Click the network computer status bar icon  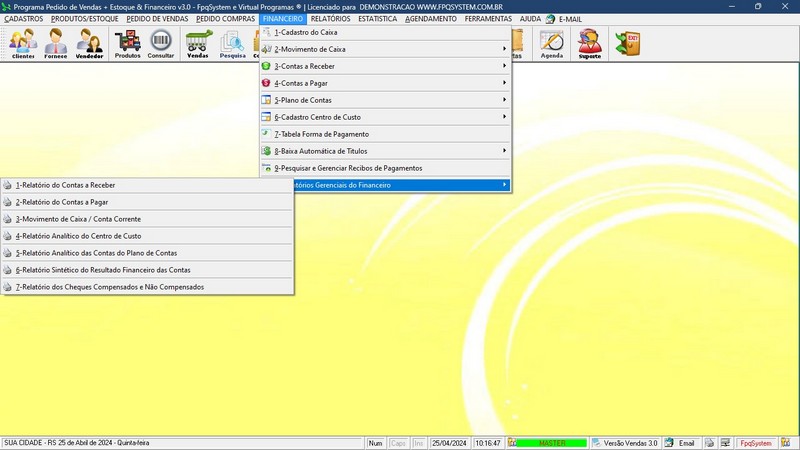click(x=725, y=443)
